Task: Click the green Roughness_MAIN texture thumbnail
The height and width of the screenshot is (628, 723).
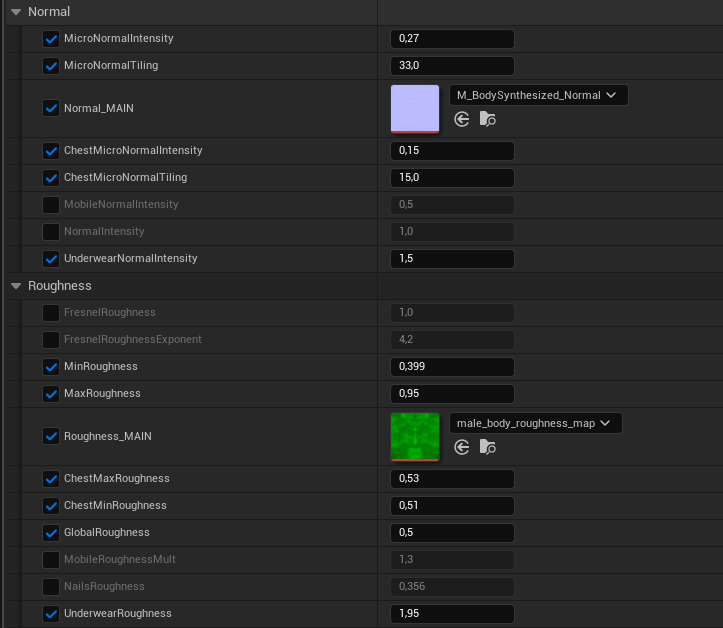Action: point(415,437)
